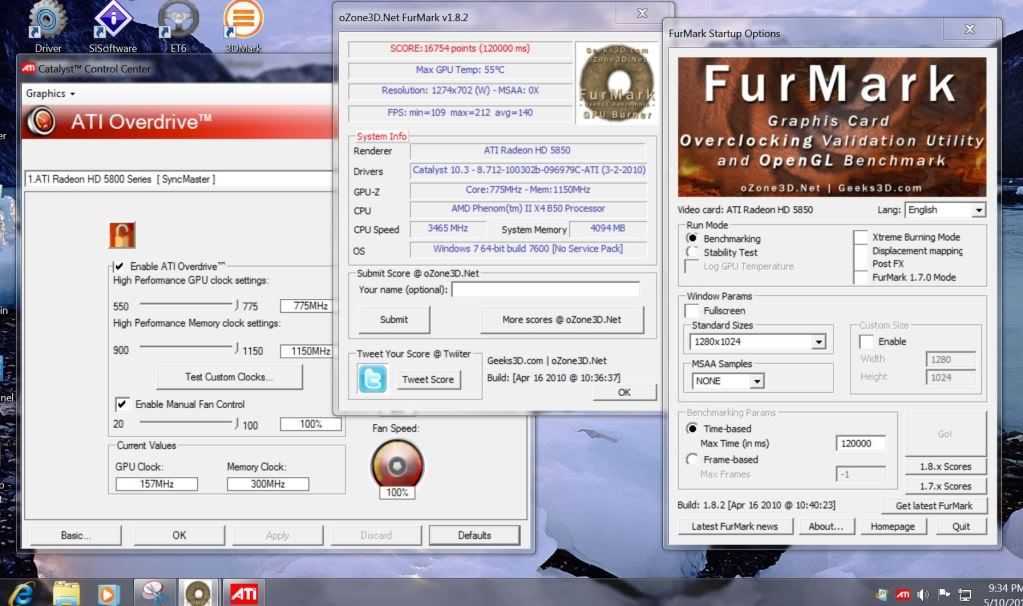Tick the Custom Size Enable checkbox
This screenshot has width=1023, height=606.
click(866, 341)
